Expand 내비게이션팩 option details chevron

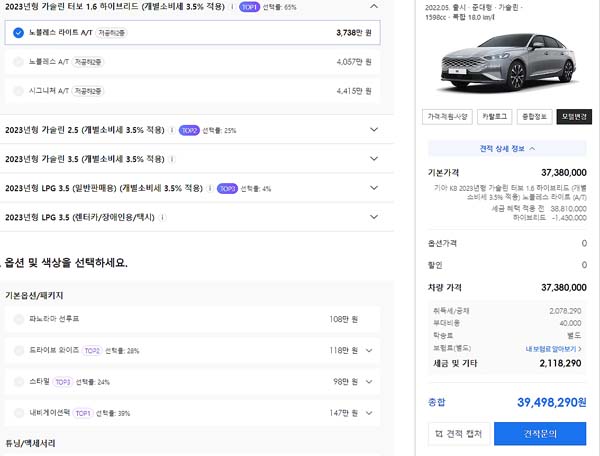[x=369, y=413]
